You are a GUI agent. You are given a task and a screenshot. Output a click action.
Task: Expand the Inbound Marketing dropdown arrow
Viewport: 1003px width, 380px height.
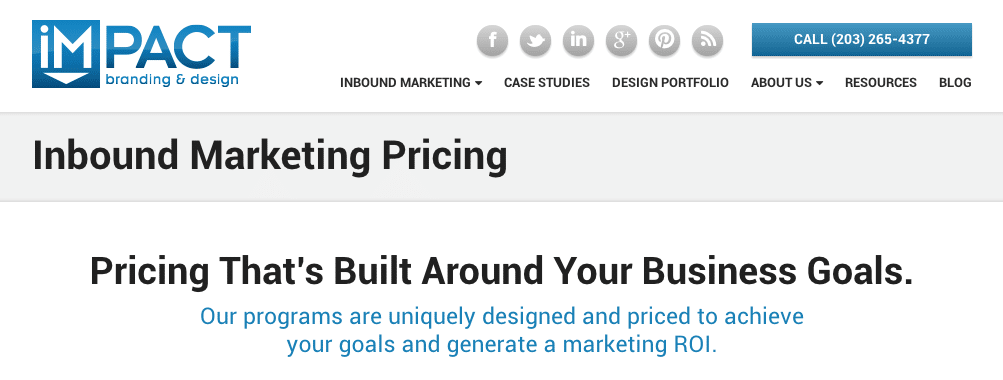pyautogui.click(x=478, y=83)
